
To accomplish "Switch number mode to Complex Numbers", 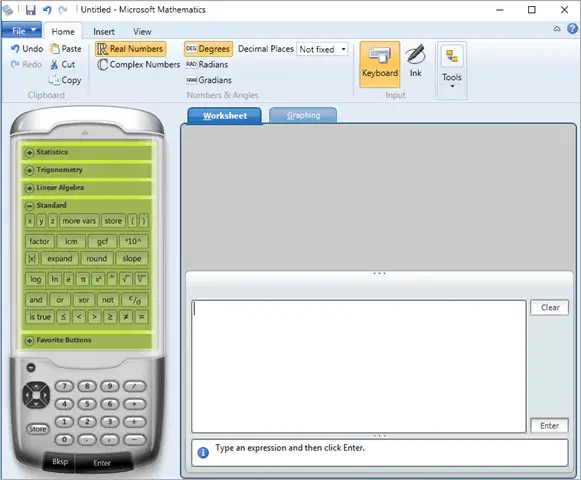I will pyautogui.click(x=139, y=64).
